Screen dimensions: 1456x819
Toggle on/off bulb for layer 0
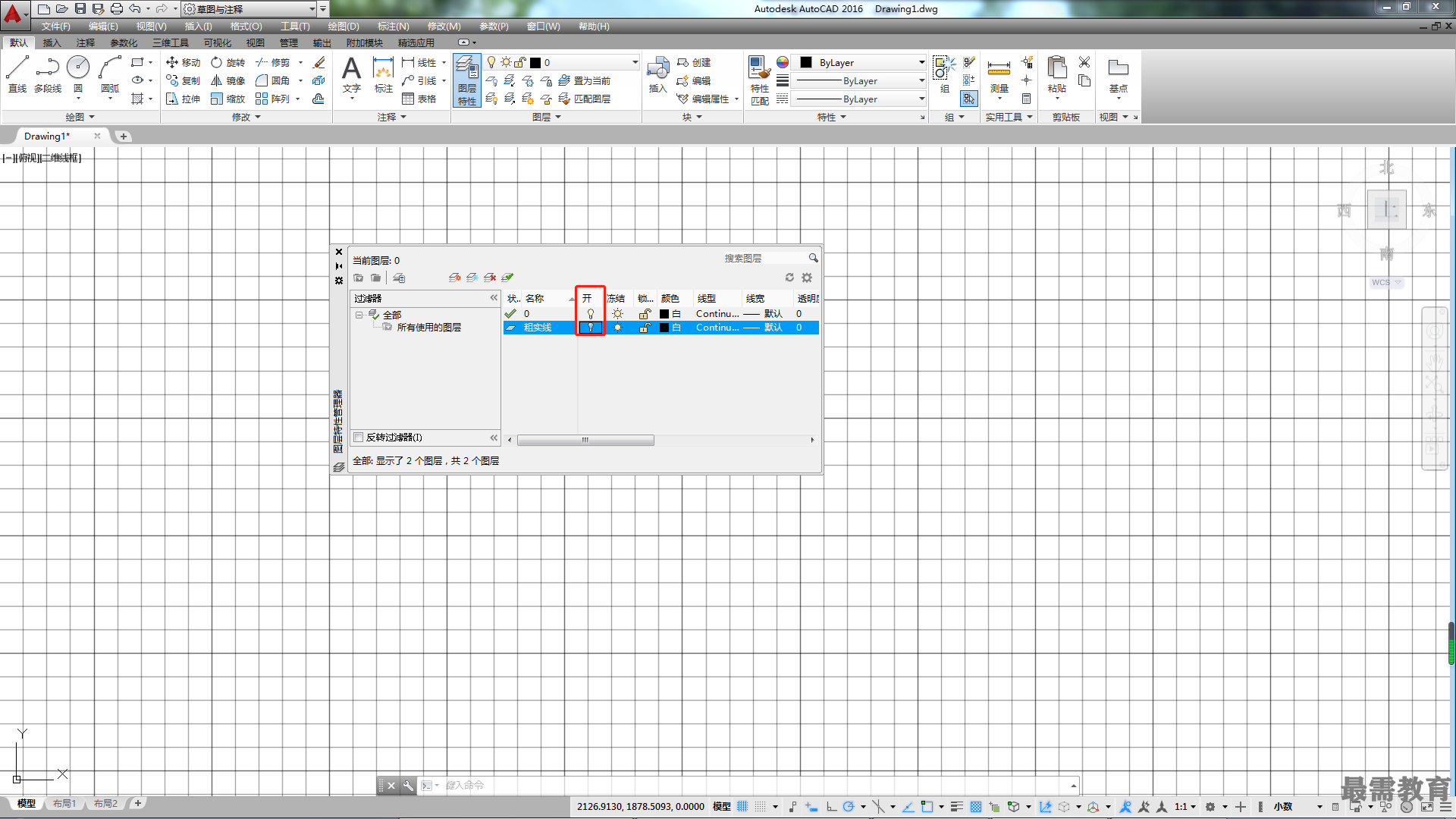click(591, 313)
